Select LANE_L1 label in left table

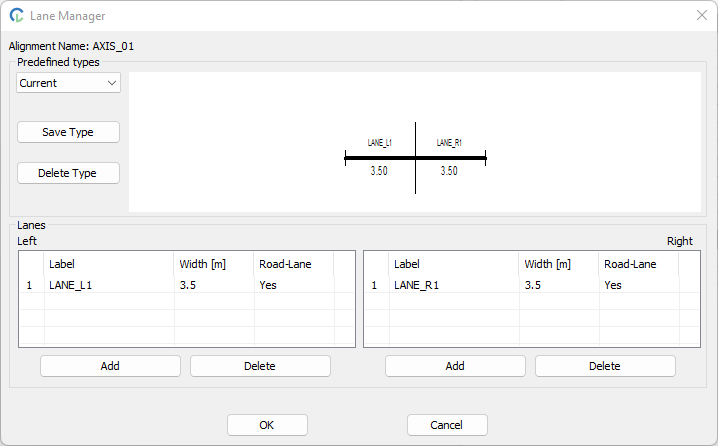click(71, 285)
